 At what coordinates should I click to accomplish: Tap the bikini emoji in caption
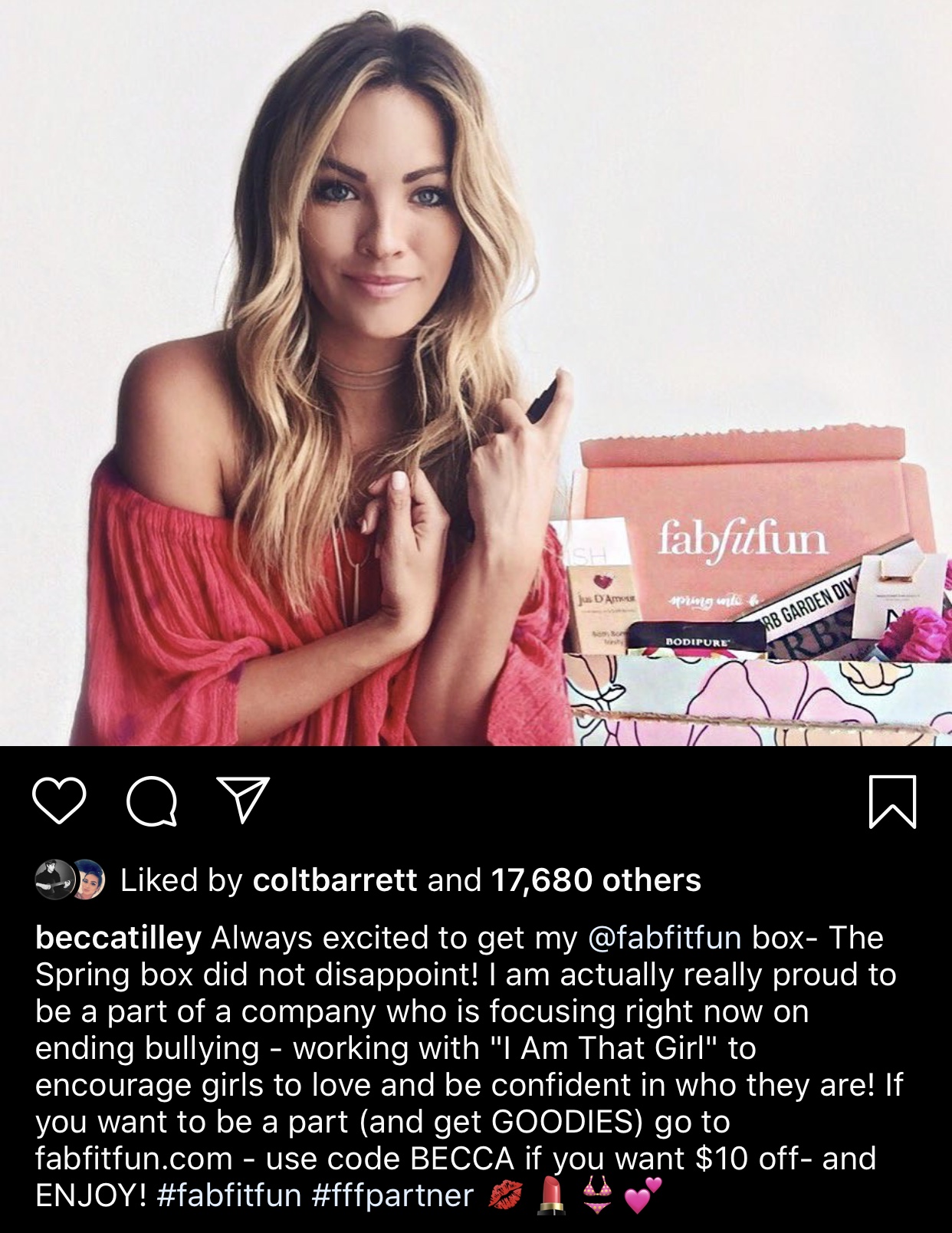pyautogui.click(x=597, y=1195)
